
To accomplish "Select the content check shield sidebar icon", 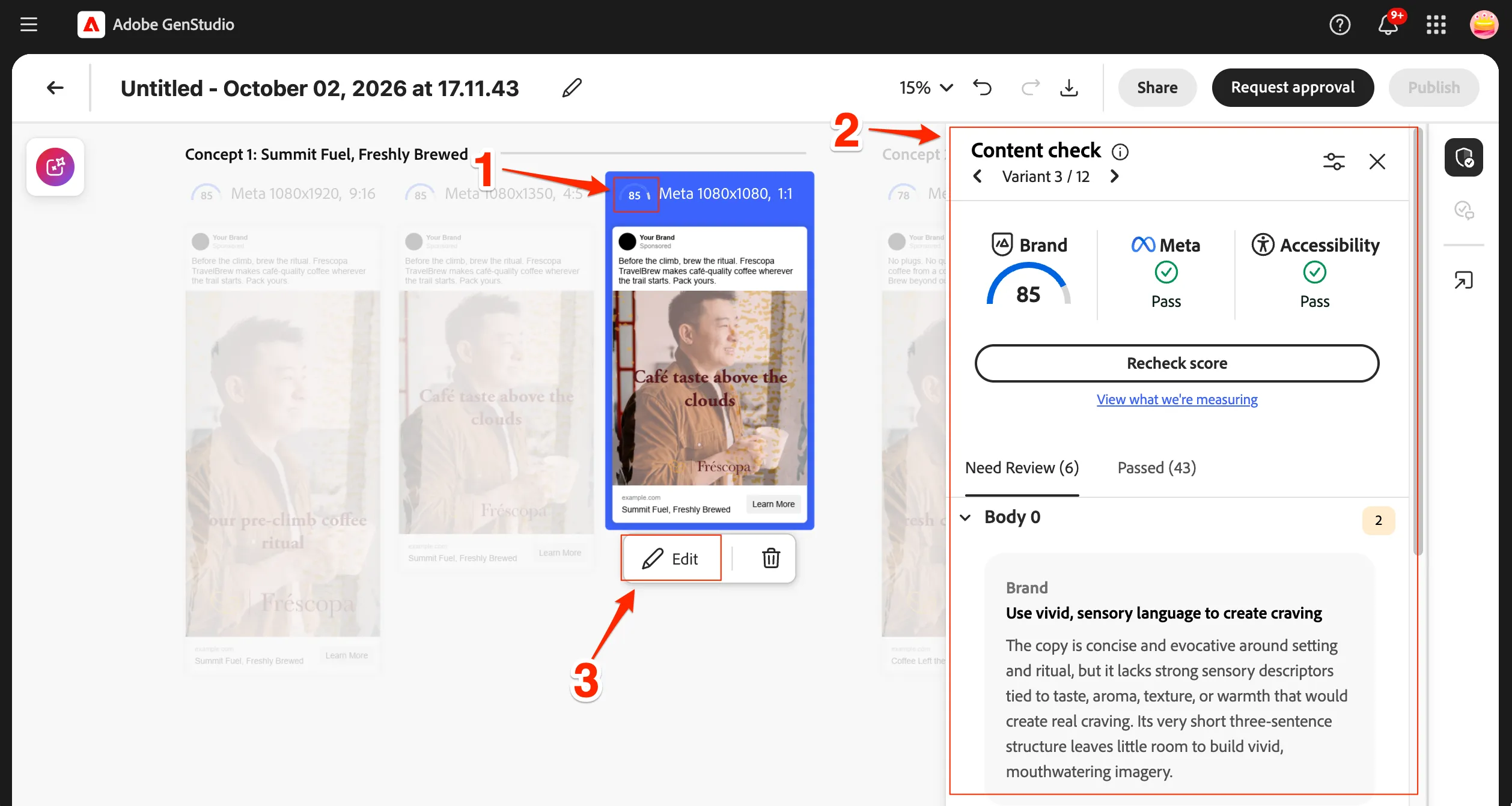I will click(x=1463, y=157).
